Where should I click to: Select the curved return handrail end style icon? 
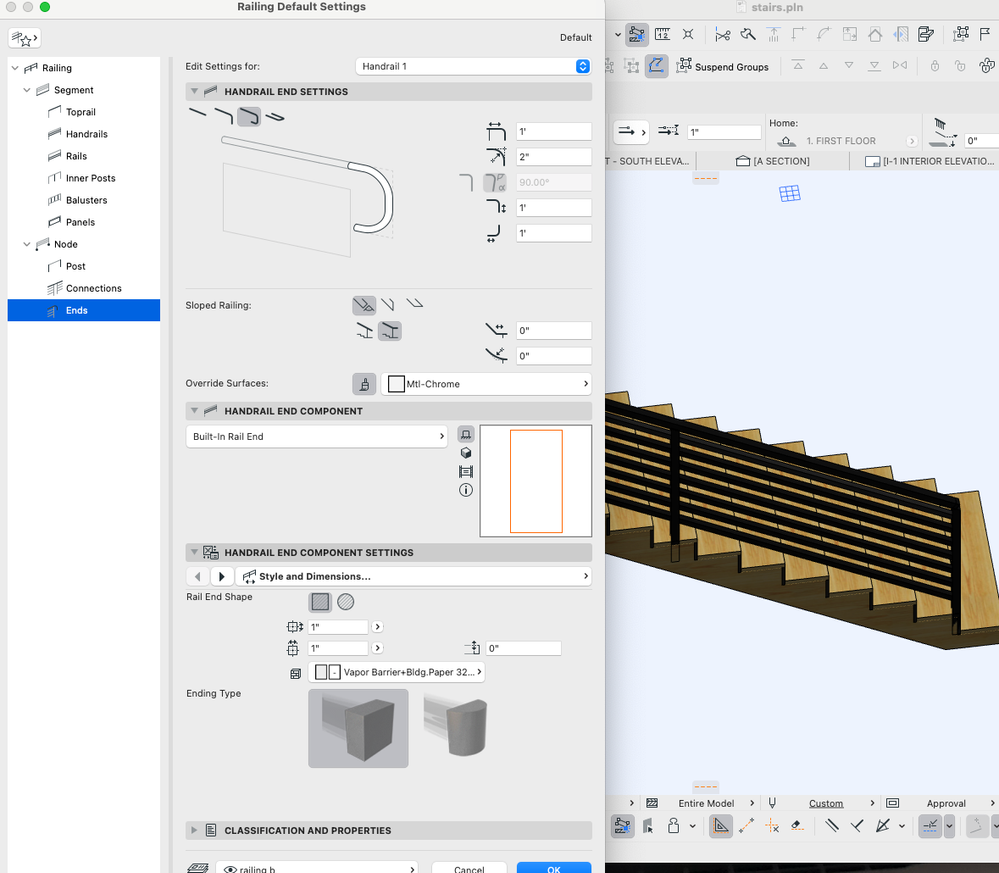tap(249, 117)
